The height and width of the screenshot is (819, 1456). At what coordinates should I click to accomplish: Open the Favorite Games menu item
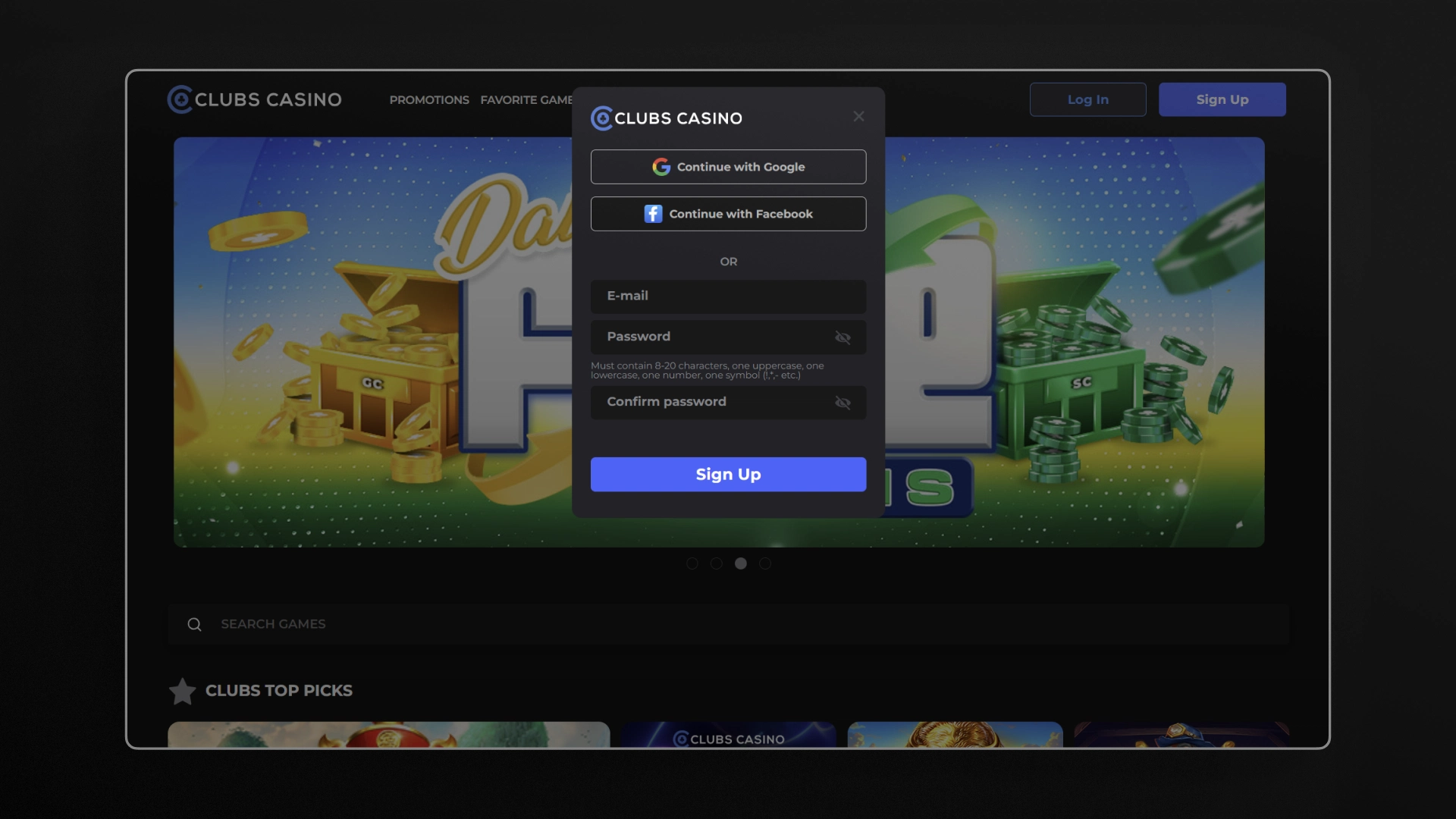coord(526,99)
